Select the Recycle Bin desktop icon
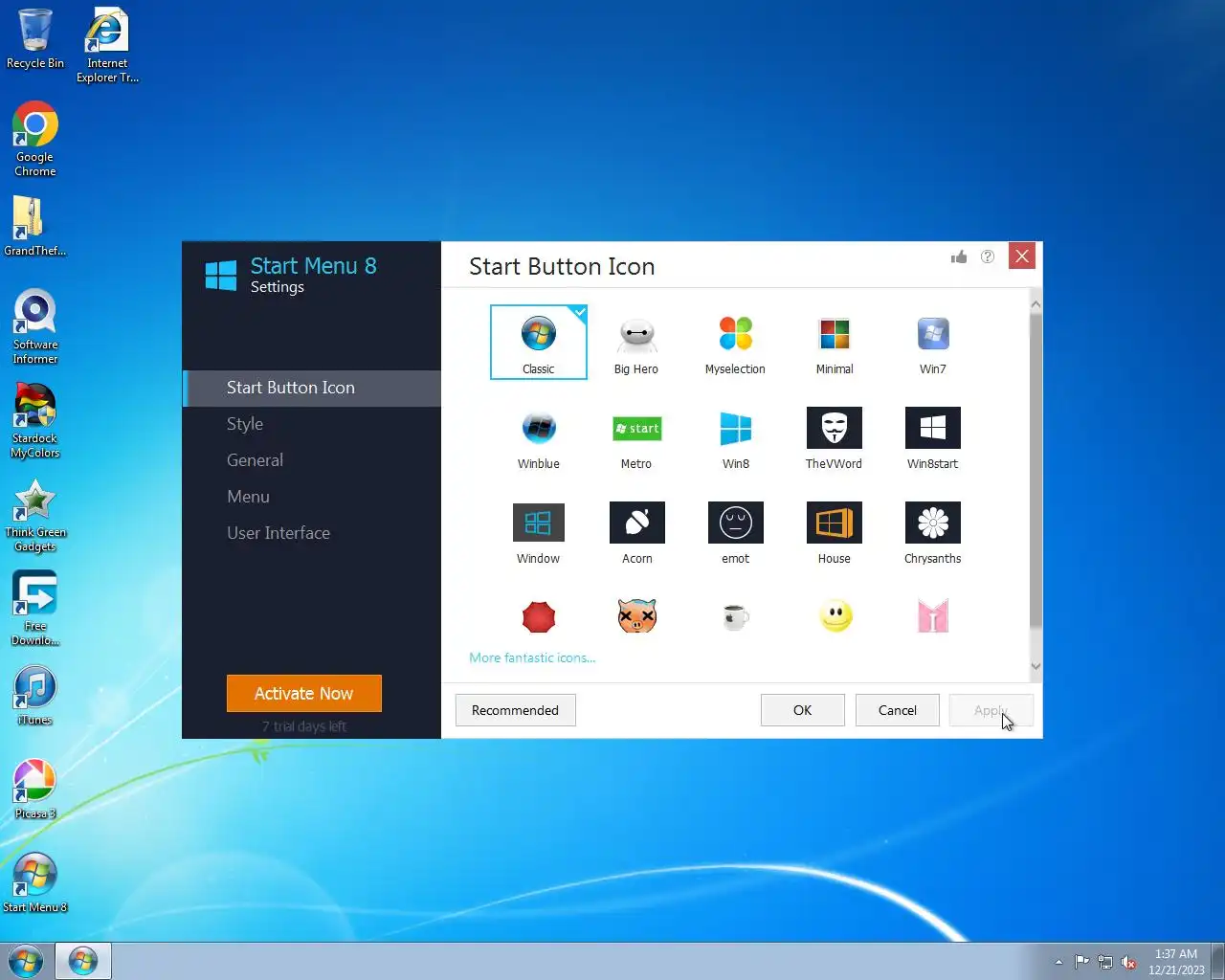Screen dimensions: 1225x980 tap(35, 39)
